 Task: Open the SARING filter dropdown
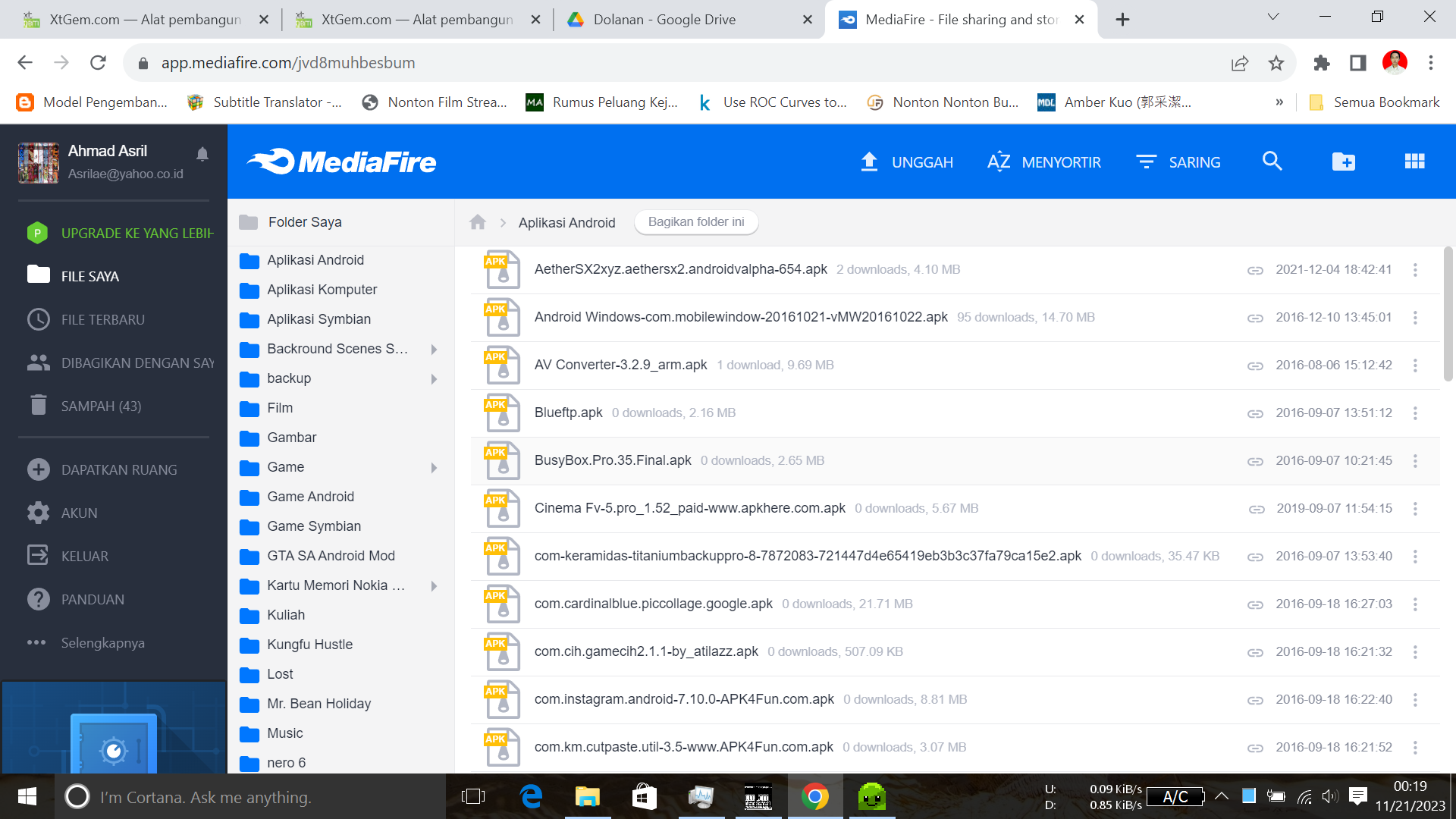[1178, 162]
